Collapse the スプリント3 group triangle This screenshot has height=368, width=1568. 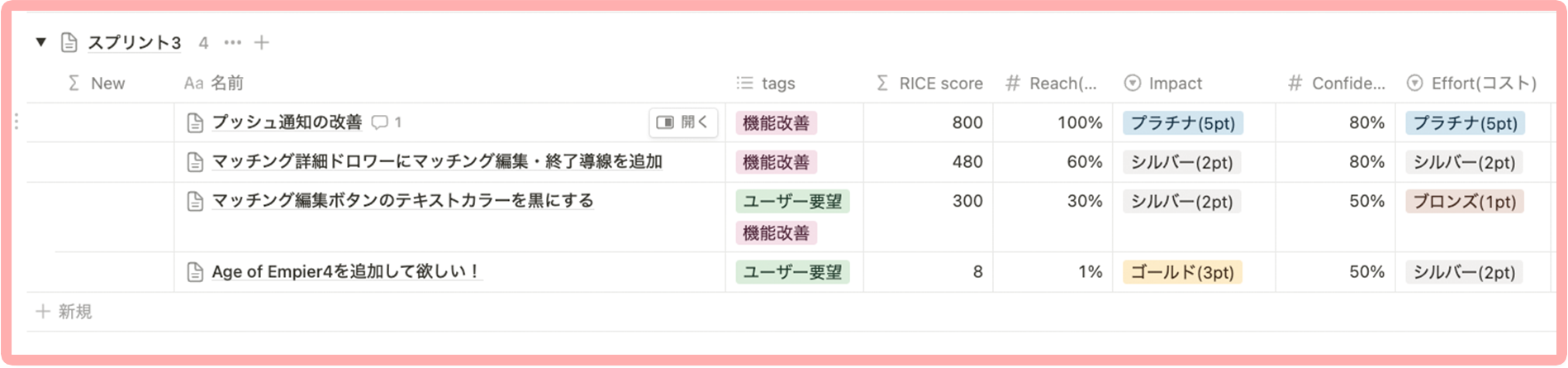tap(40, 42)
